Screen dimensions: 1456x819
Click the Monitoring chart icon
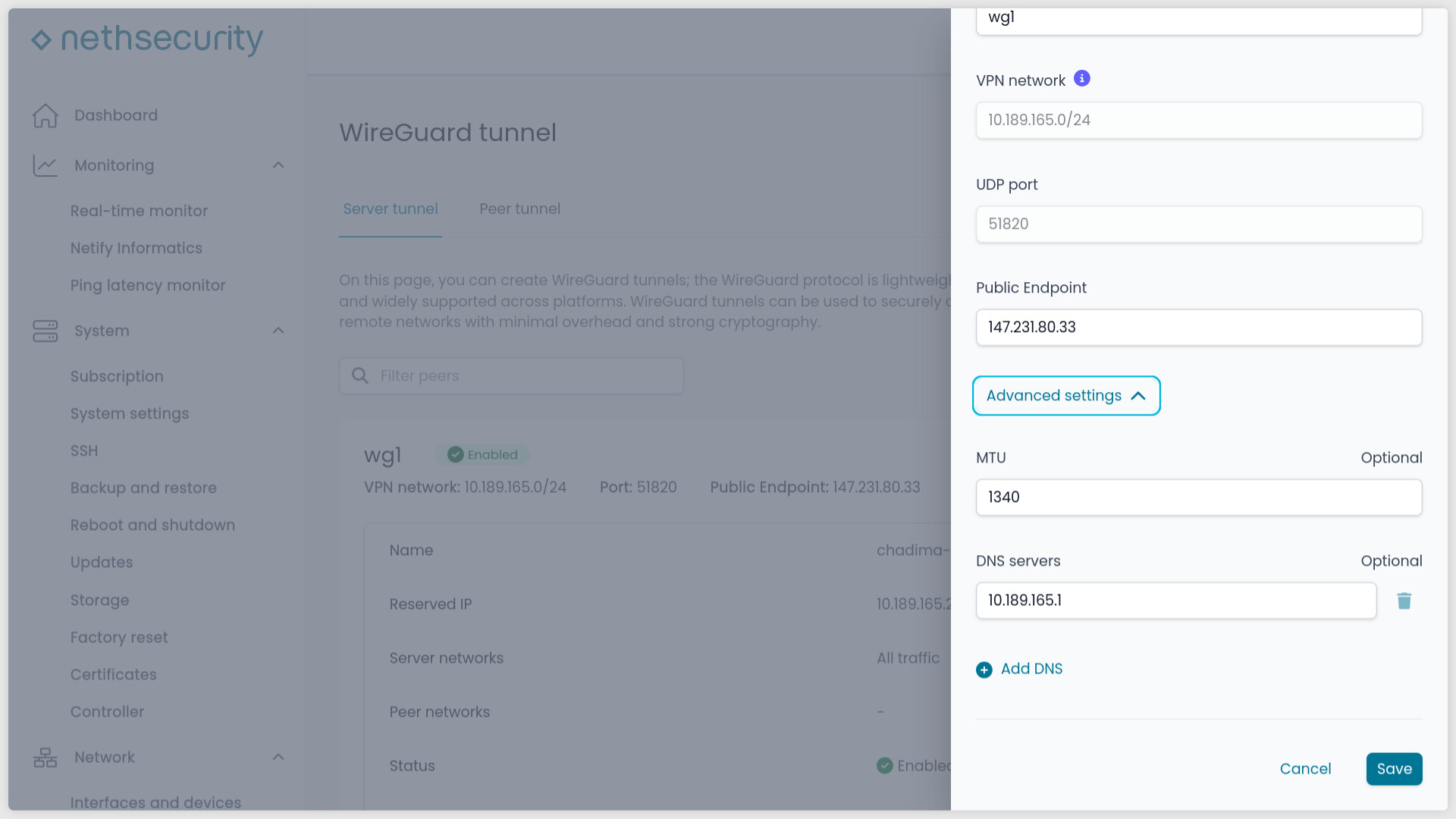[45, 165]
